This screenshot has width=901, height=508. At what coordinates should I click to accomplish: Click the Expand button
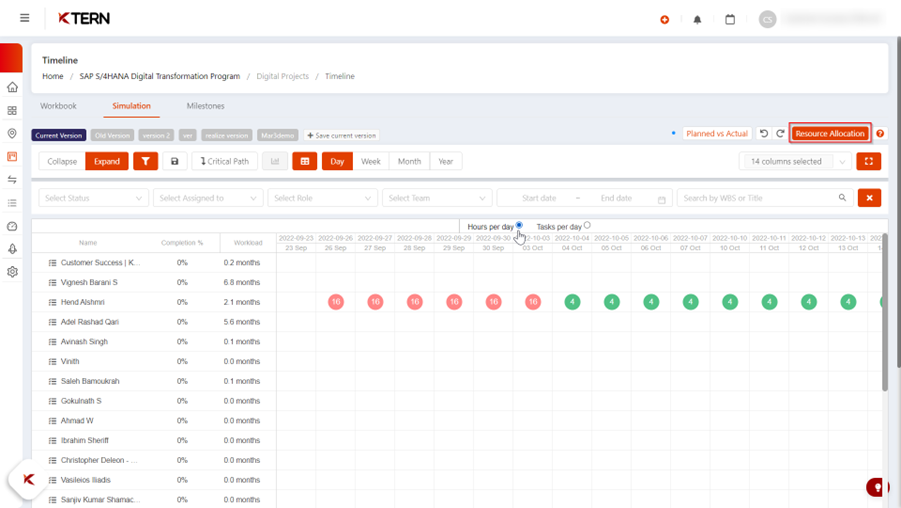[107, 161]
